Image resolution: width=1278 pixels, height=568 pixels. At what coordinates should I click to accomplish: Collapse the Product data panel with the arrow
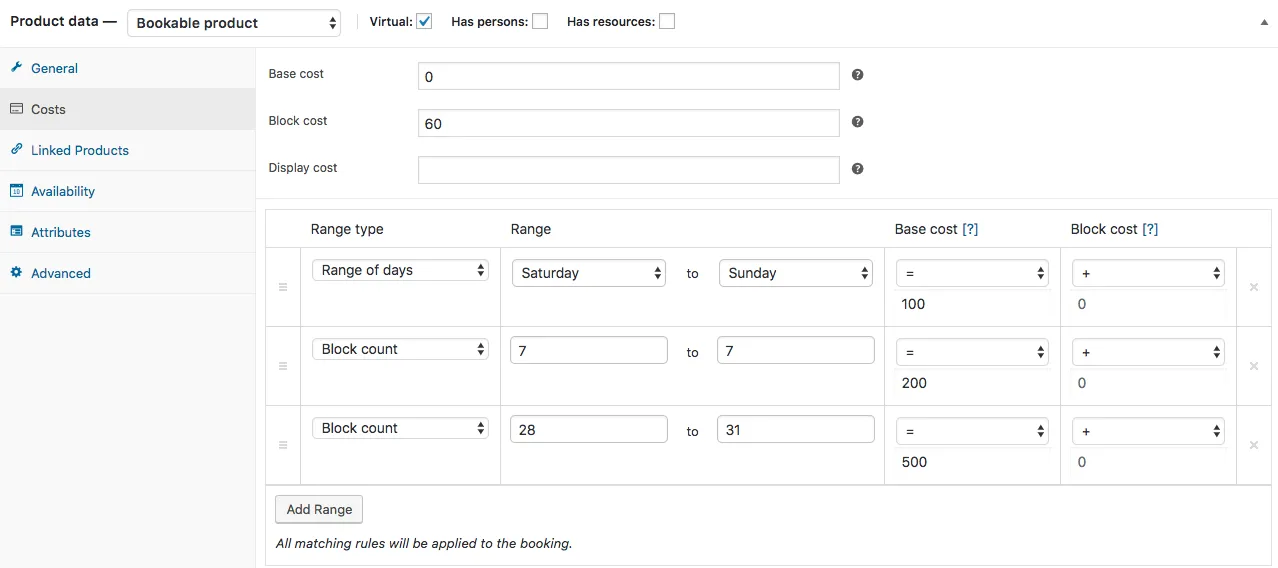1264,22
